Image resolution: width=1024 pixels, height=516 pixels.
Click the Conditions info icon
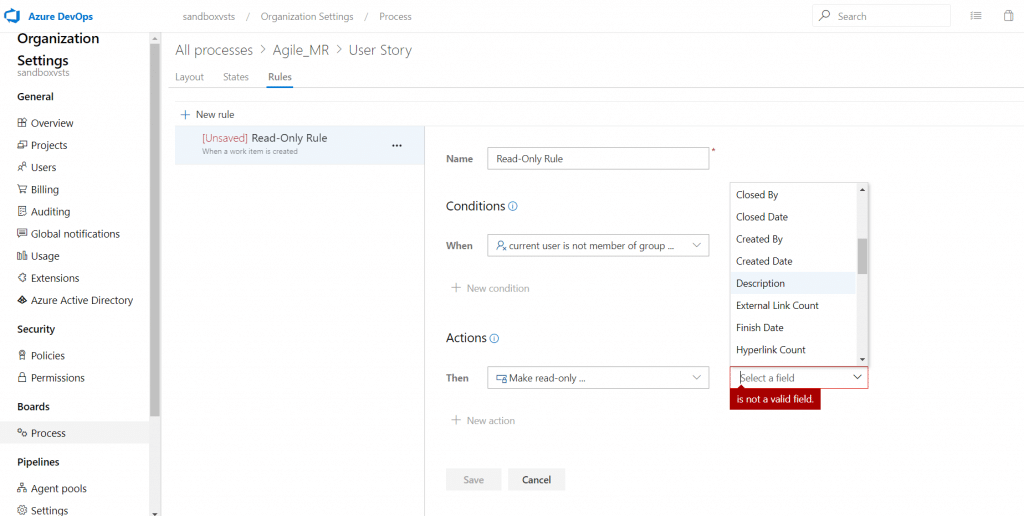513,206
